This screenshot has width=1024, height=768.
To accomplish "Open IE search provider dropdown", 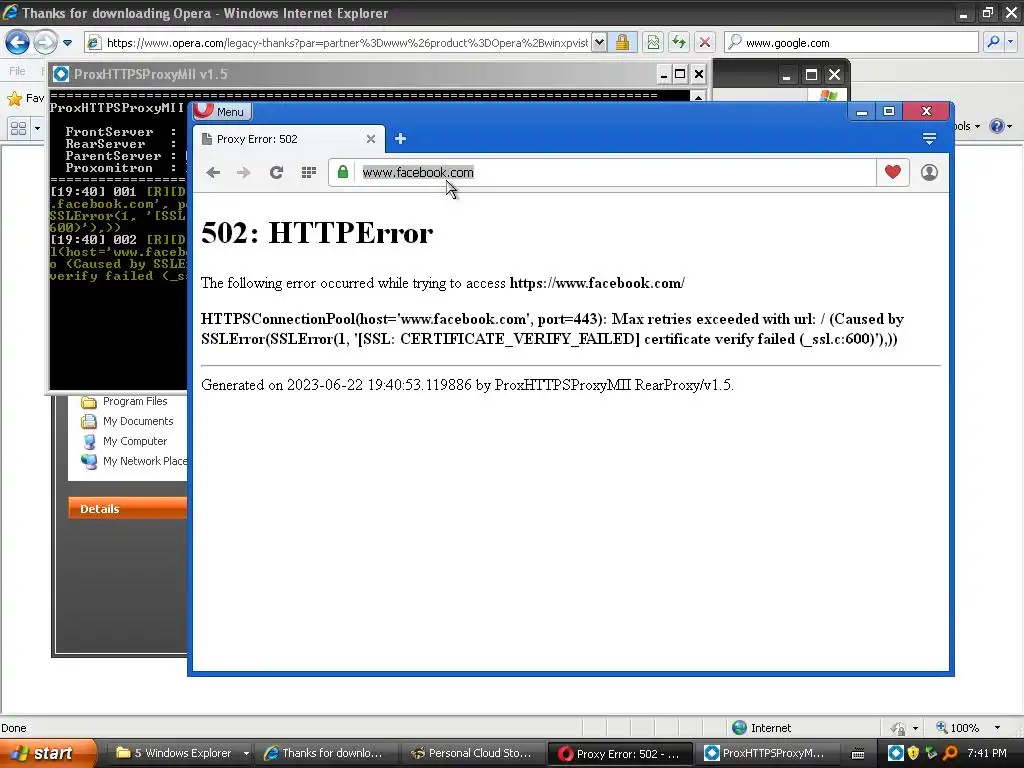I will (x=1010, y=42).
